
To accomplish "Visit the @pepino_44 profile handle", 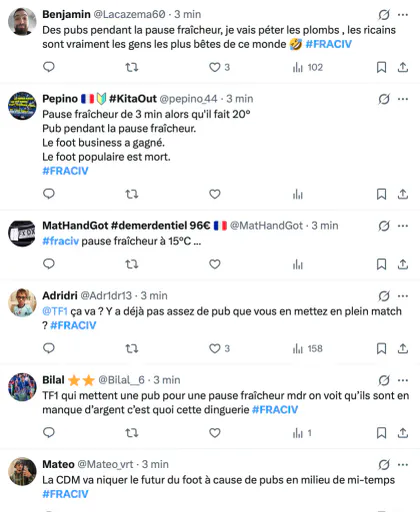I will click(x=188, y=99).
